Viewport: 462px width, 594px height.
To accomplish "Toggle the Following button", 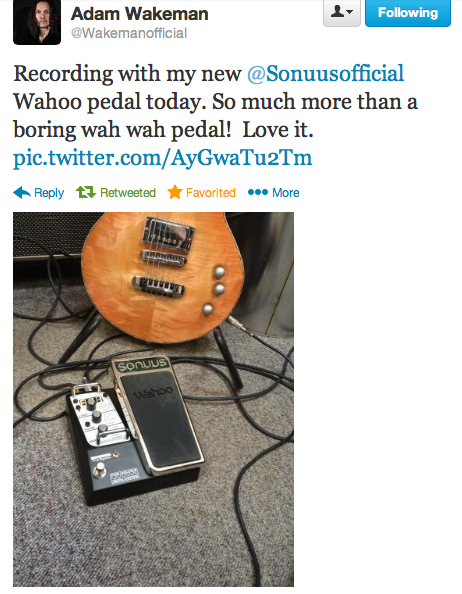I will click(x=408, y=13).
